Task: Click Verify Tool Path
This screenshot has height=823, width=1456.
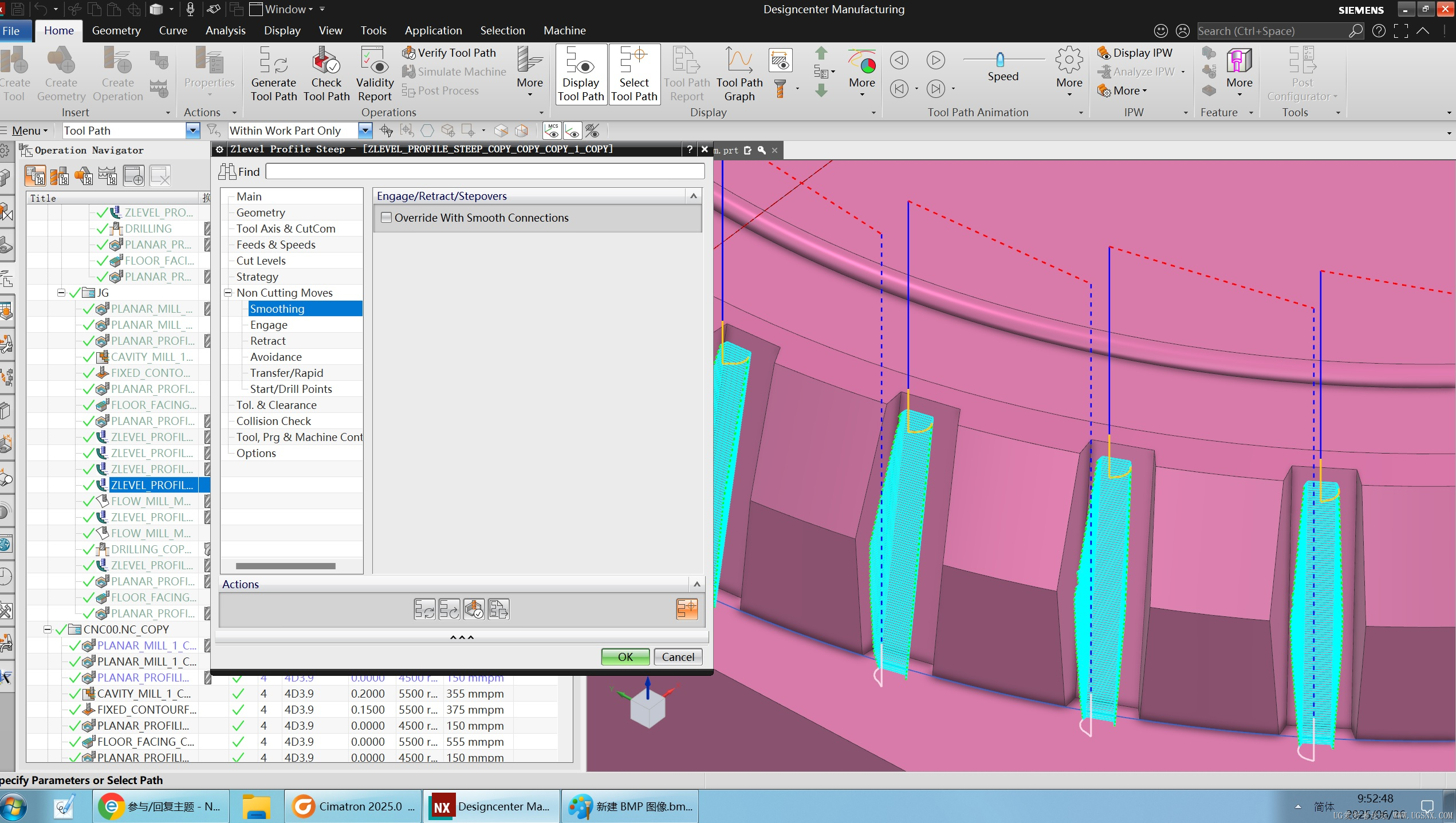Action: 450,53
